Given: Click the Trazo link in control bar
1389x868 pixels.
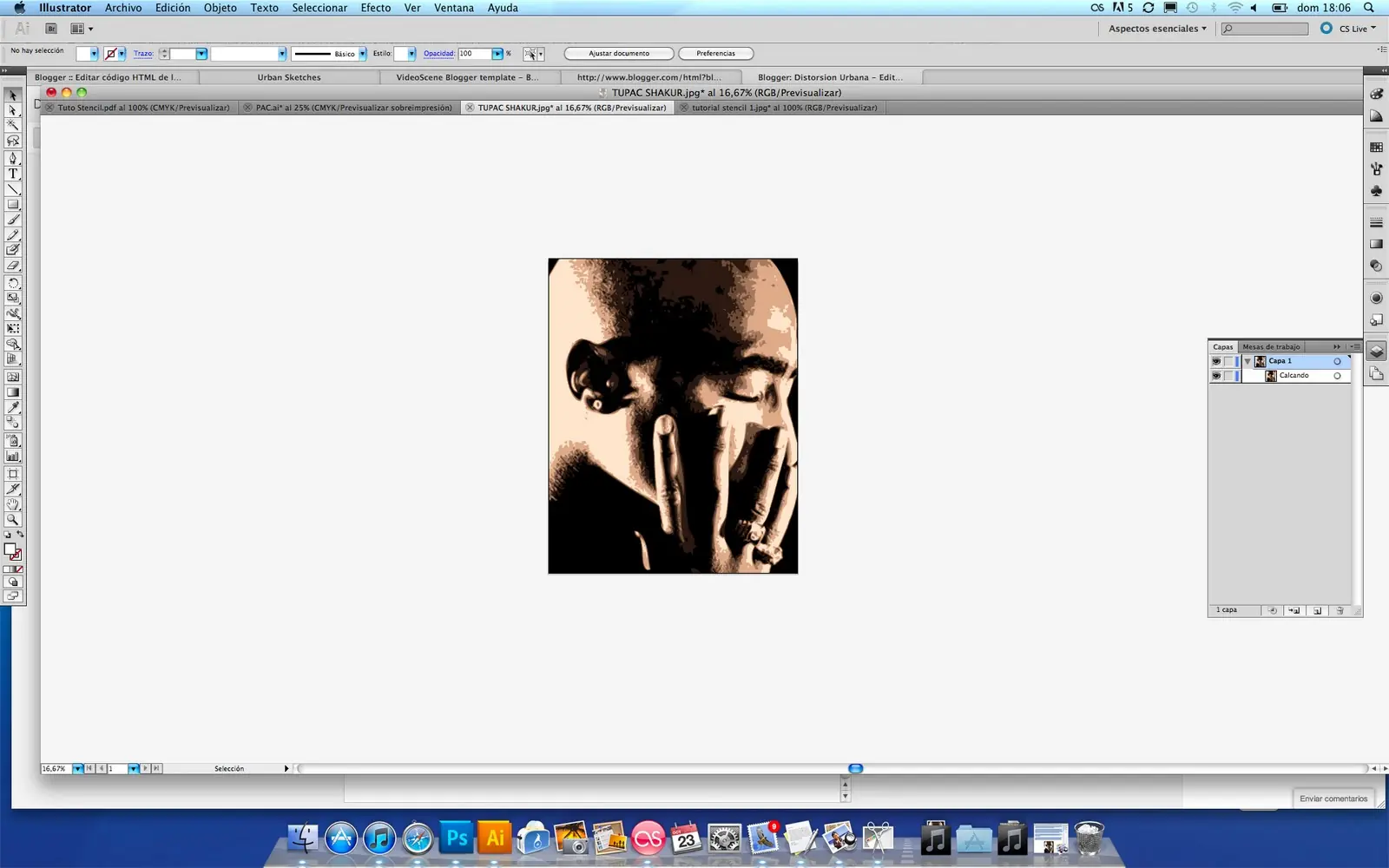Looking at the screenshot, I should coord(143,54).
